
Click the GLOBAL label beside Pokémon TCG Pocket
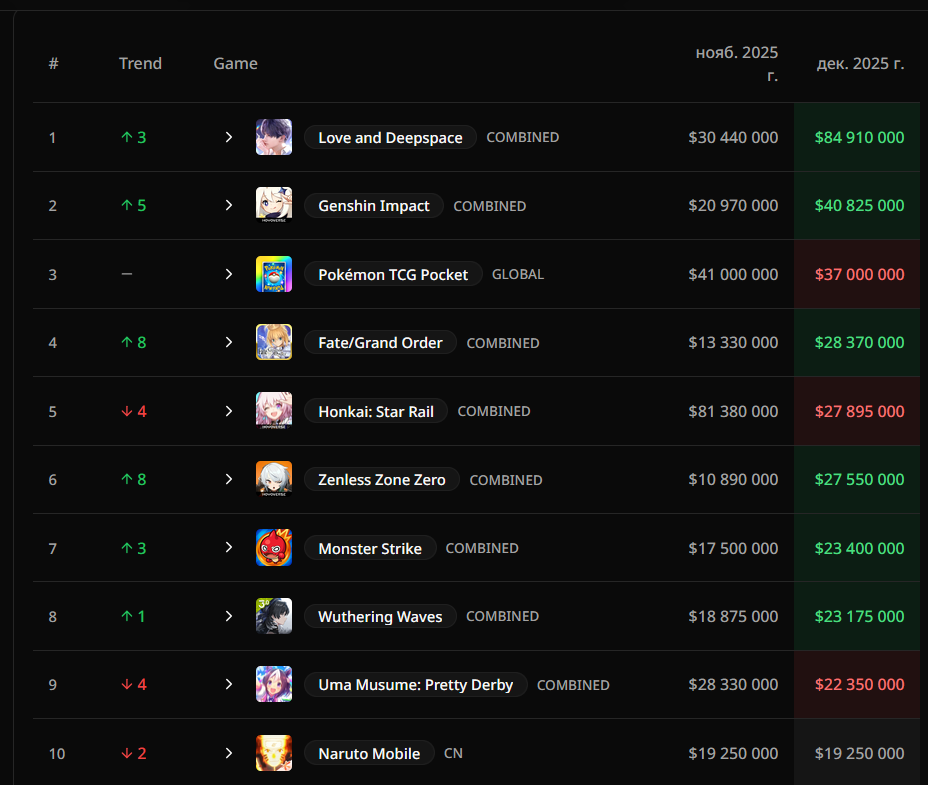click(x=518, y=274)
